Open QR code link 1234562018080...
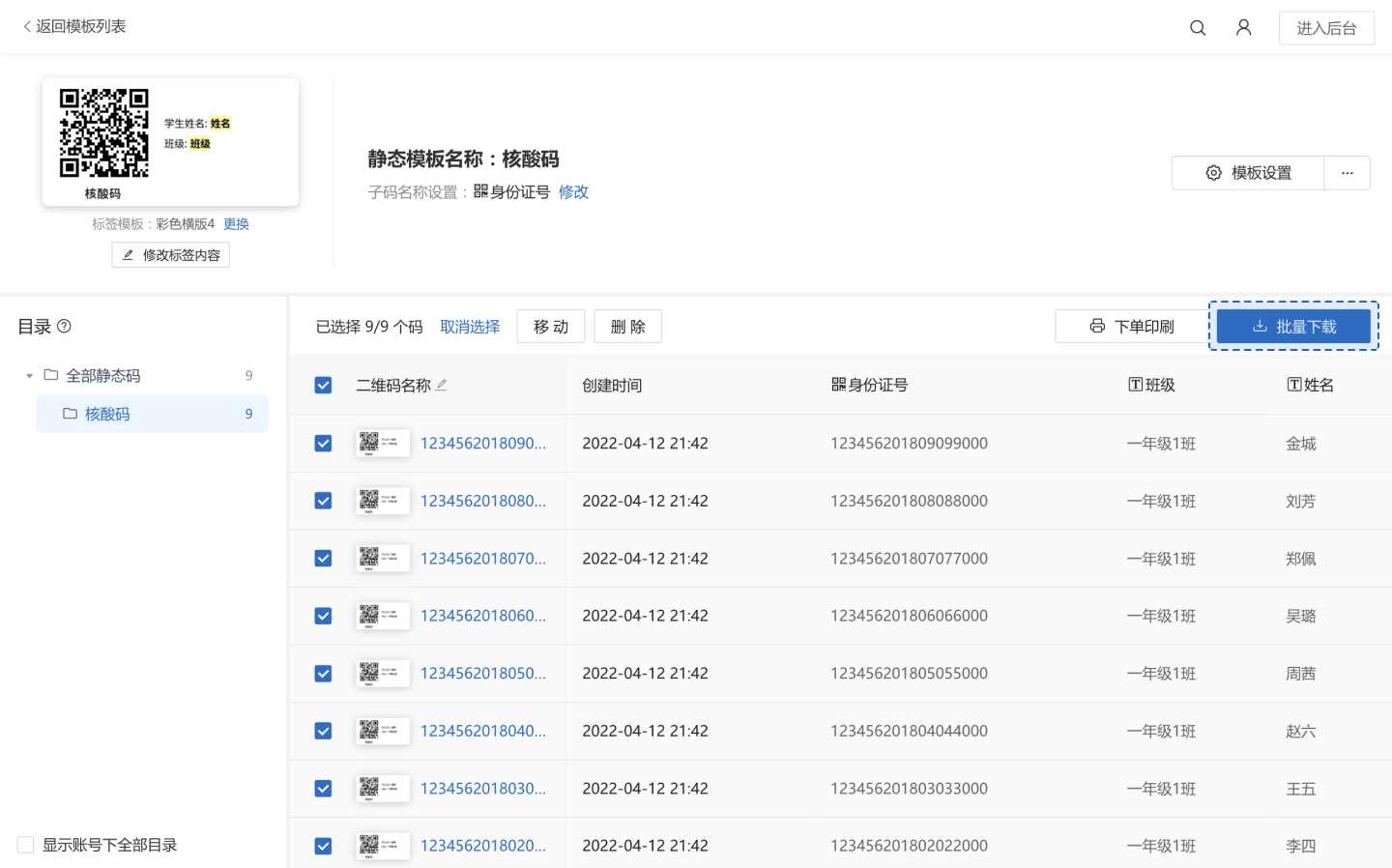1392x868 pixels. coord(483,501)
